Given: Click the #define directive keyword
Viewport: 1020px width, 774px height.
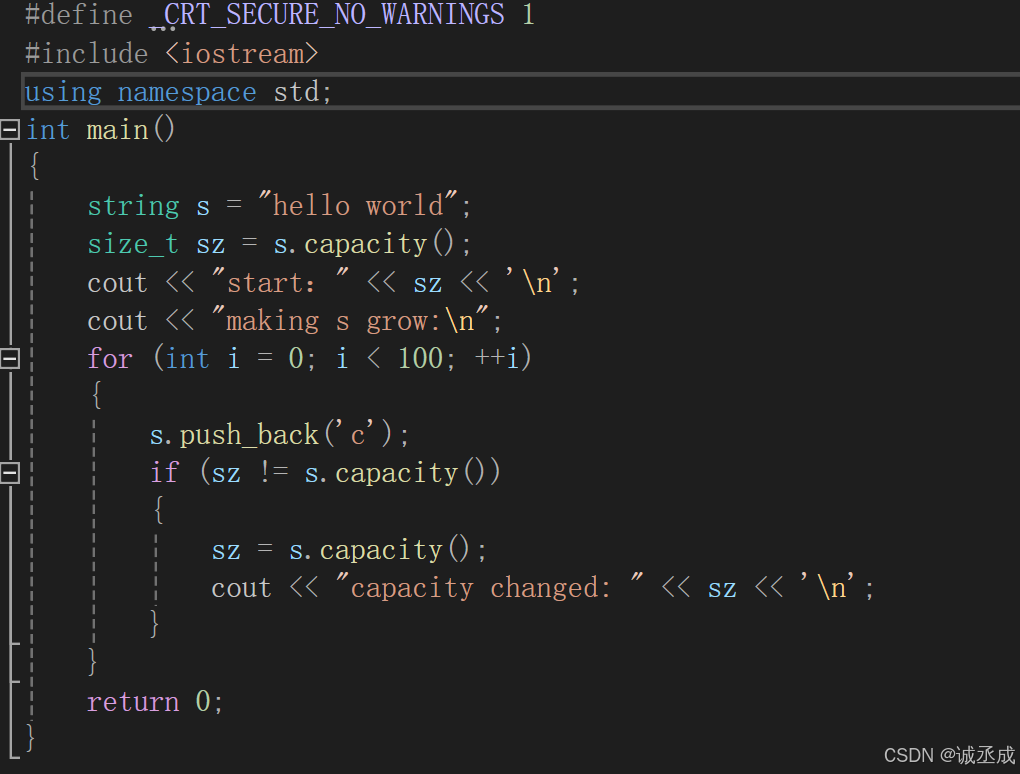Looking at the screenshot, I should [79, 15].
